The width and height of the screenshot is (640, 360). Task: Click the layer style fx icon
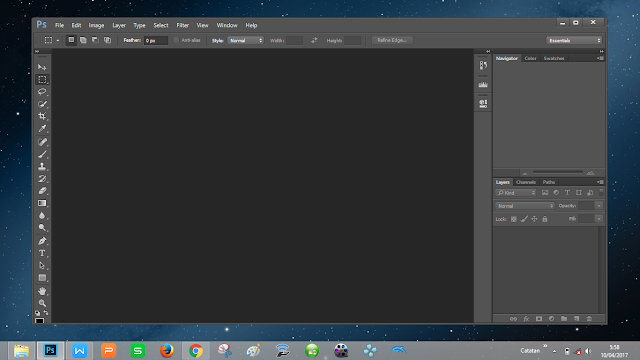point(526,319)
